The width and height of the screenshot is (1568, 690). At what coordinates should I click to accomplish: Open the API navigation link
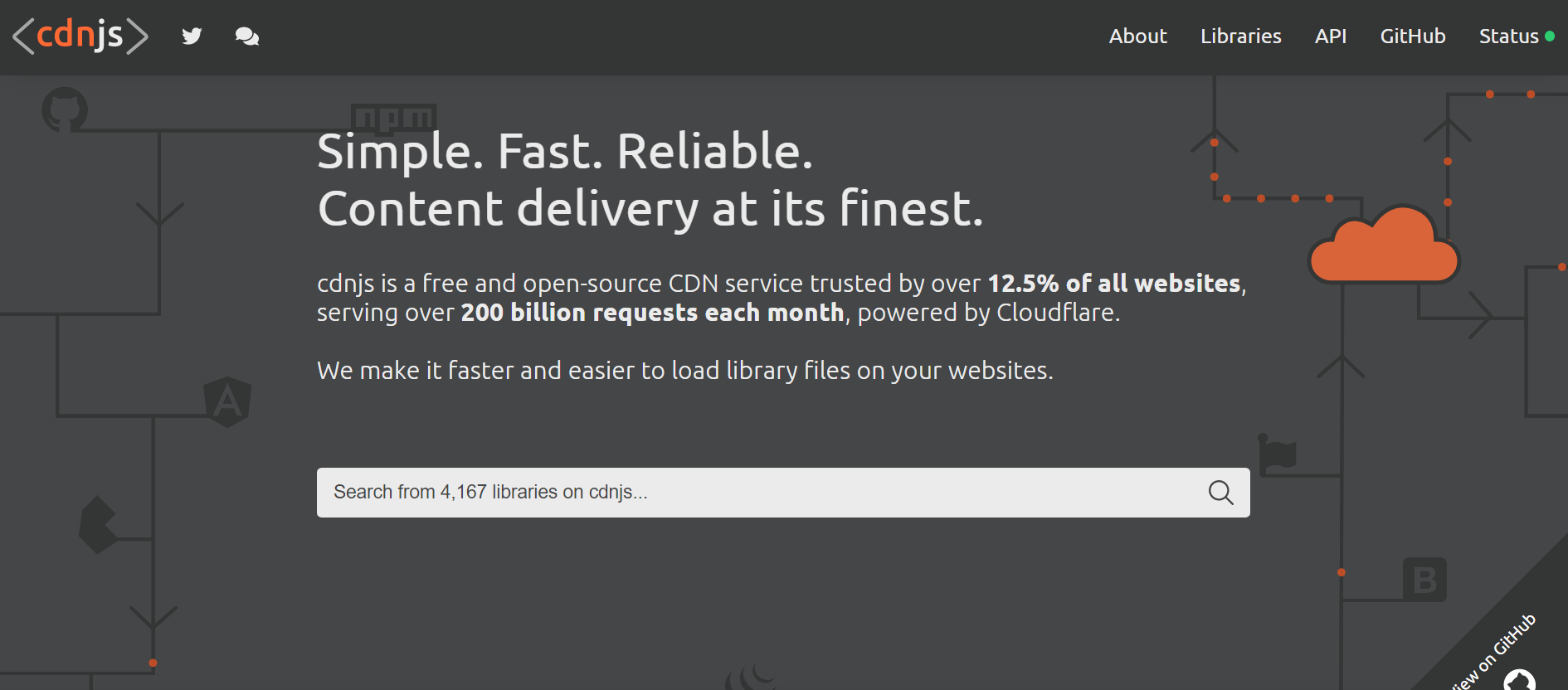click(x=1331, y=36)
